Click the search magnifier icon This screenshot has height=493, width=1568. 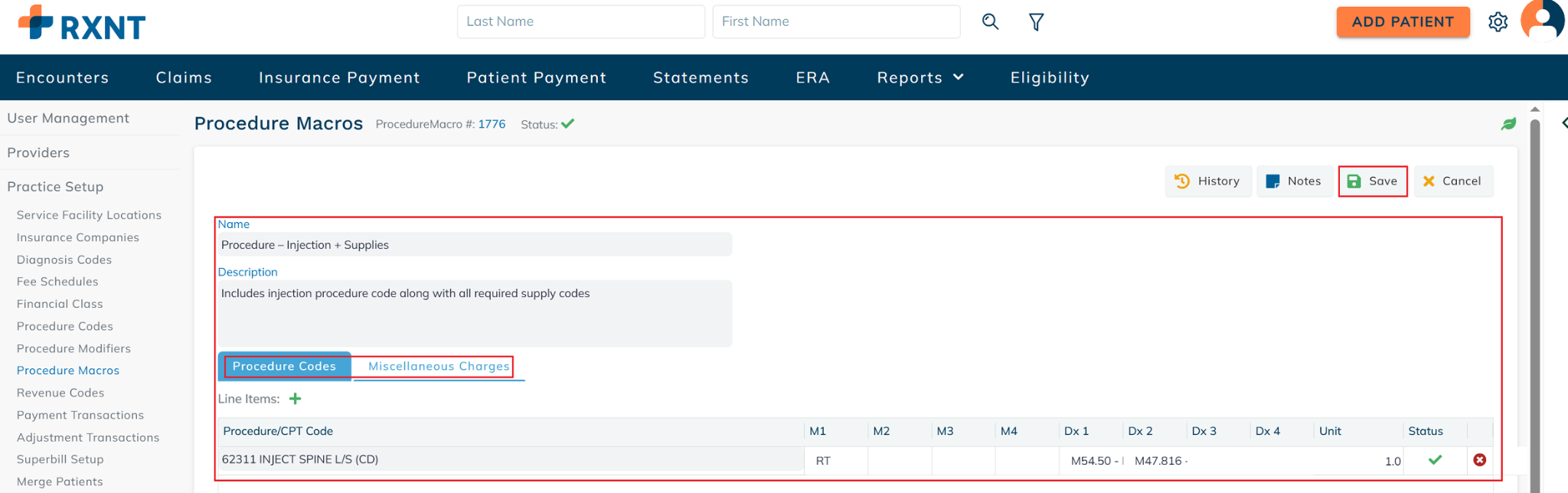click(x=990, y=21)
